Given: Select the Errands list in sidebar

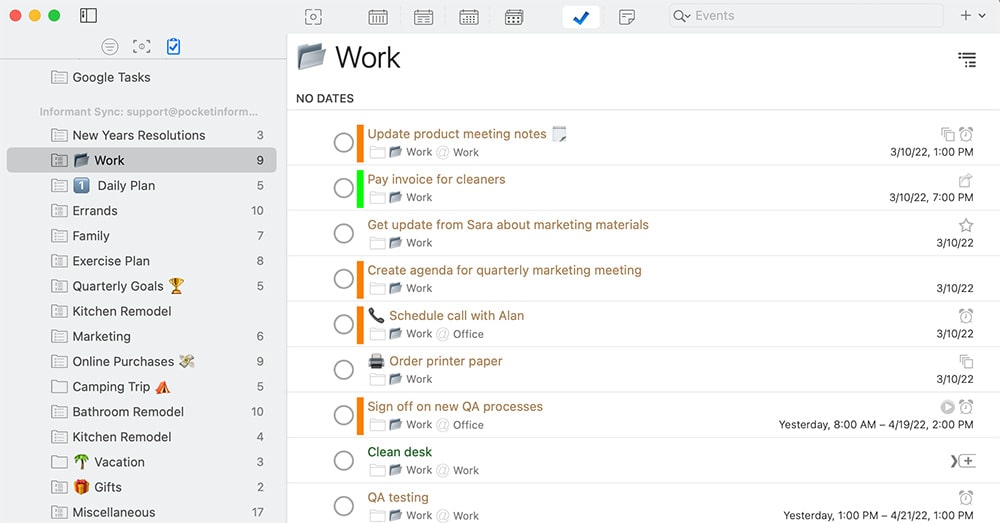Looking at the screenshot, I should point(95,211).
